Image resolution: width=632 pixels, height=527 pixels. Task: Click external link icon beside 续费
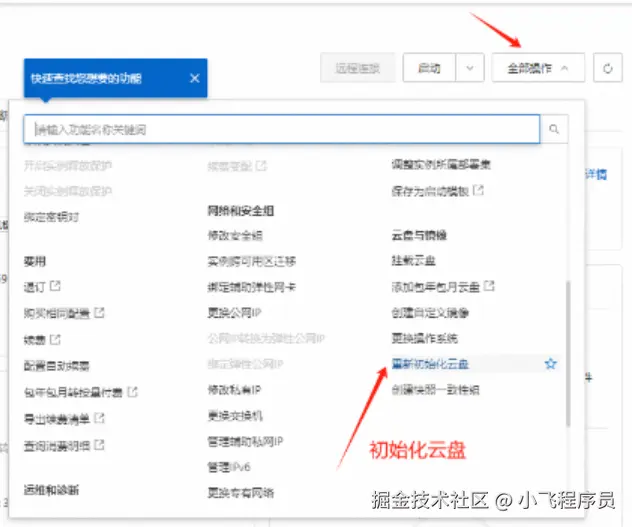tap(55, 340)
